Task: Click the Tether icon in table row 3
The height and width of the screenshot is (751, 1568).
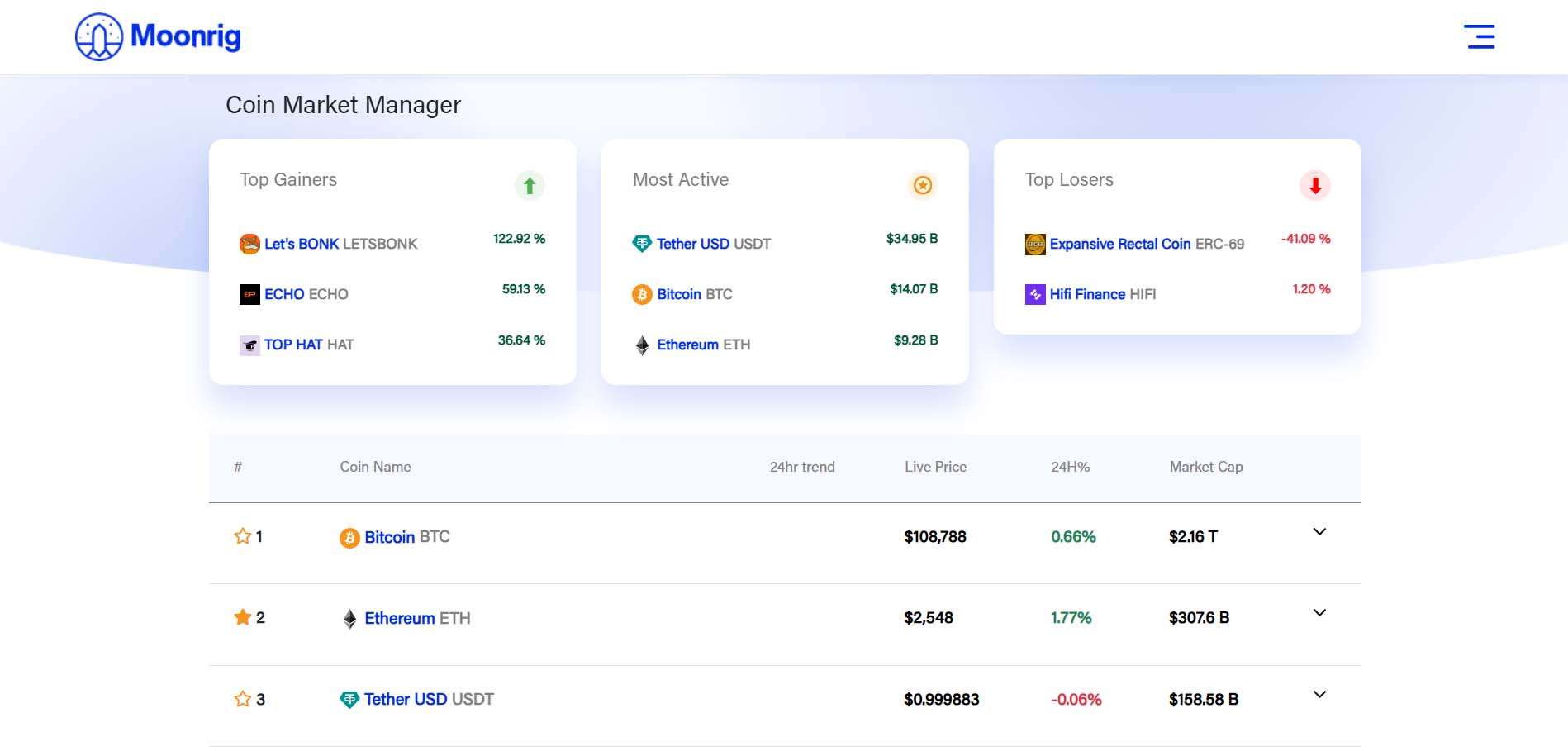Action: (x=349, y=700)
